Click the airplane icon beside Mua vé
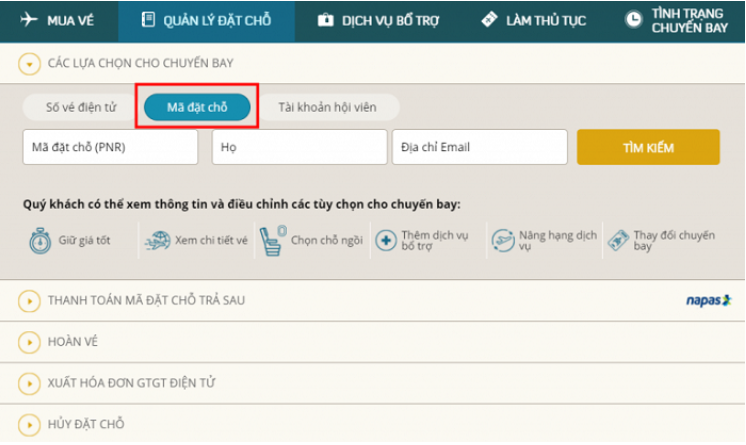 coord(26,20)
